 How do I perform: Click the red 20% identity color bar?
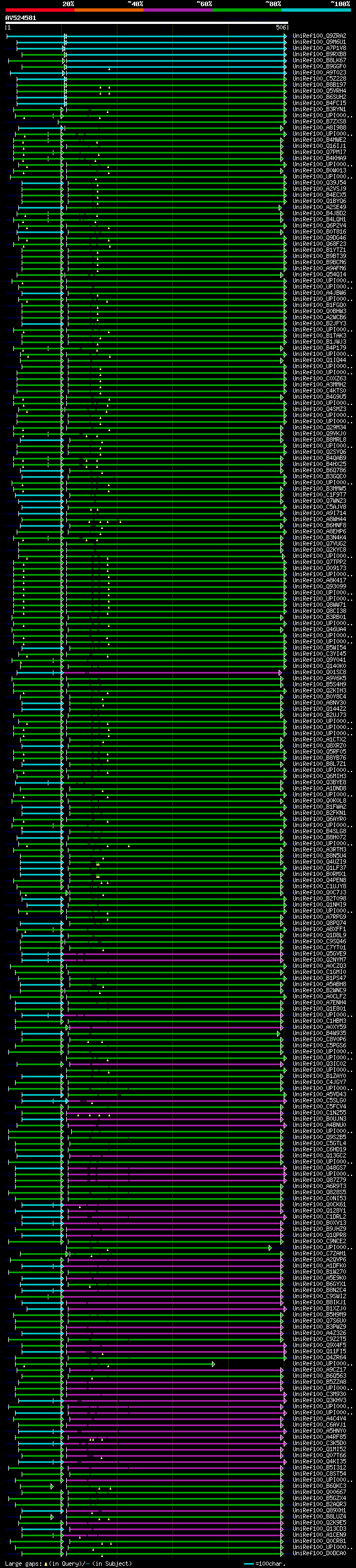(x=39, y=10)
